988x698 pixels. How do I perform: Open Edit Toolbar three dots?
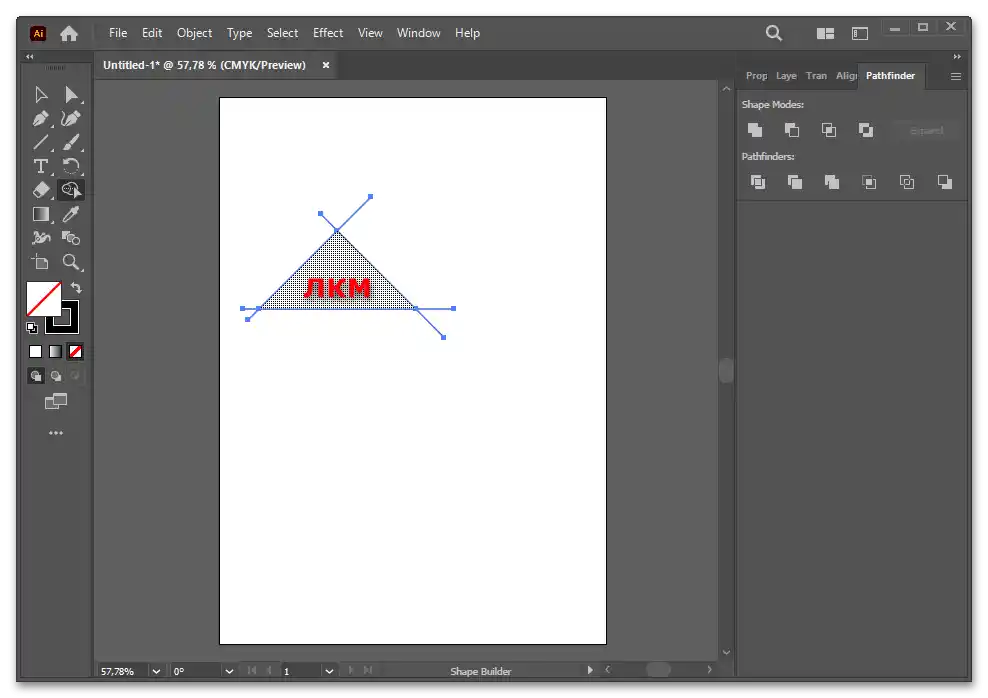coord(56,433)
